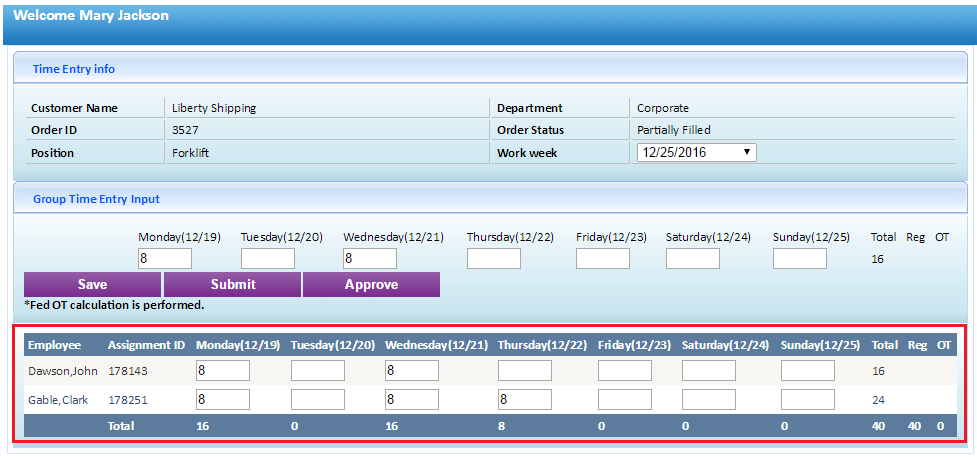Viewport: 977px width, 457px height.
Task: Click the Assignment ID column header
Action: pos(146,345)
